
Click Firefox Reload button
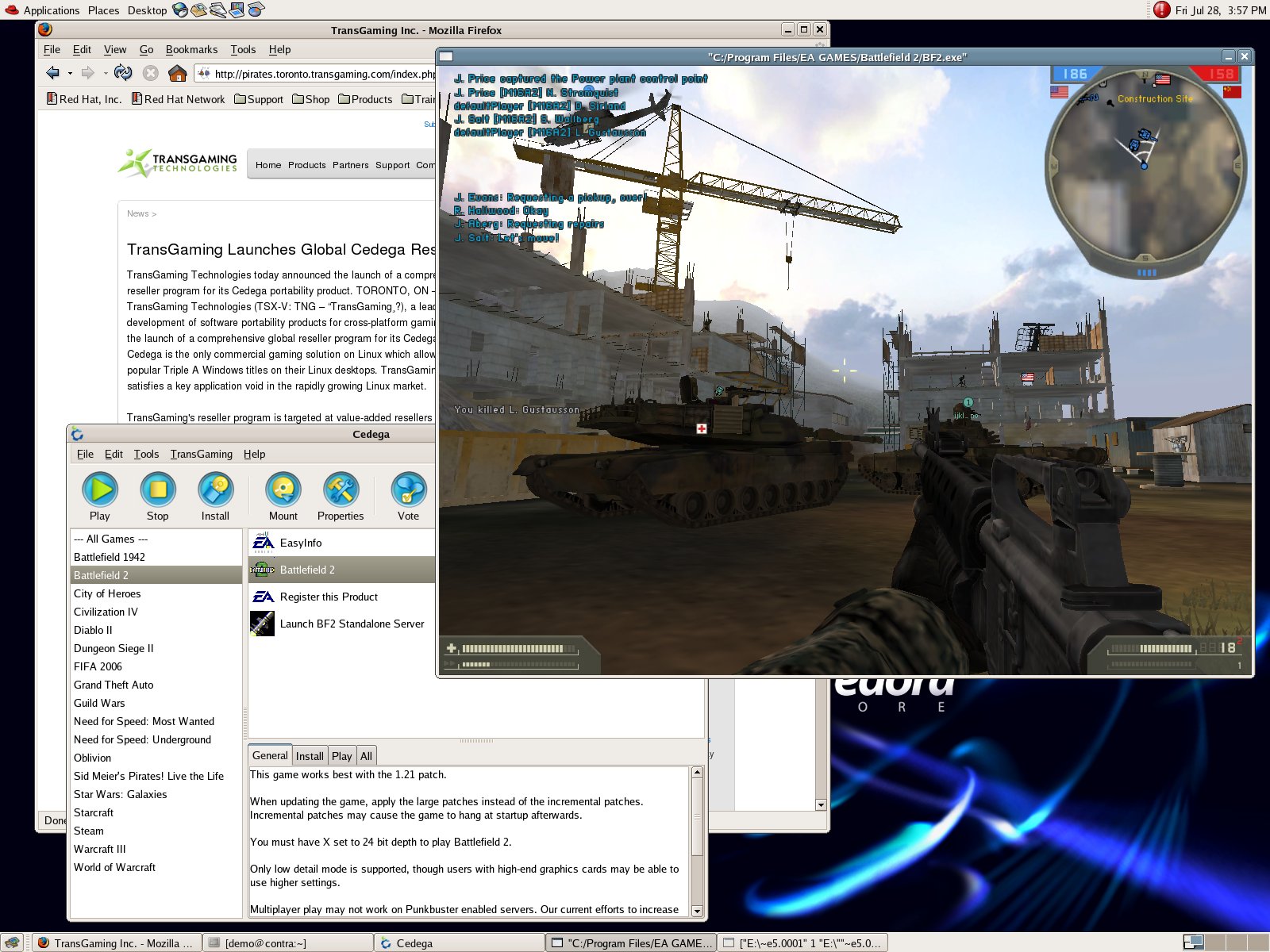[123, 73]
